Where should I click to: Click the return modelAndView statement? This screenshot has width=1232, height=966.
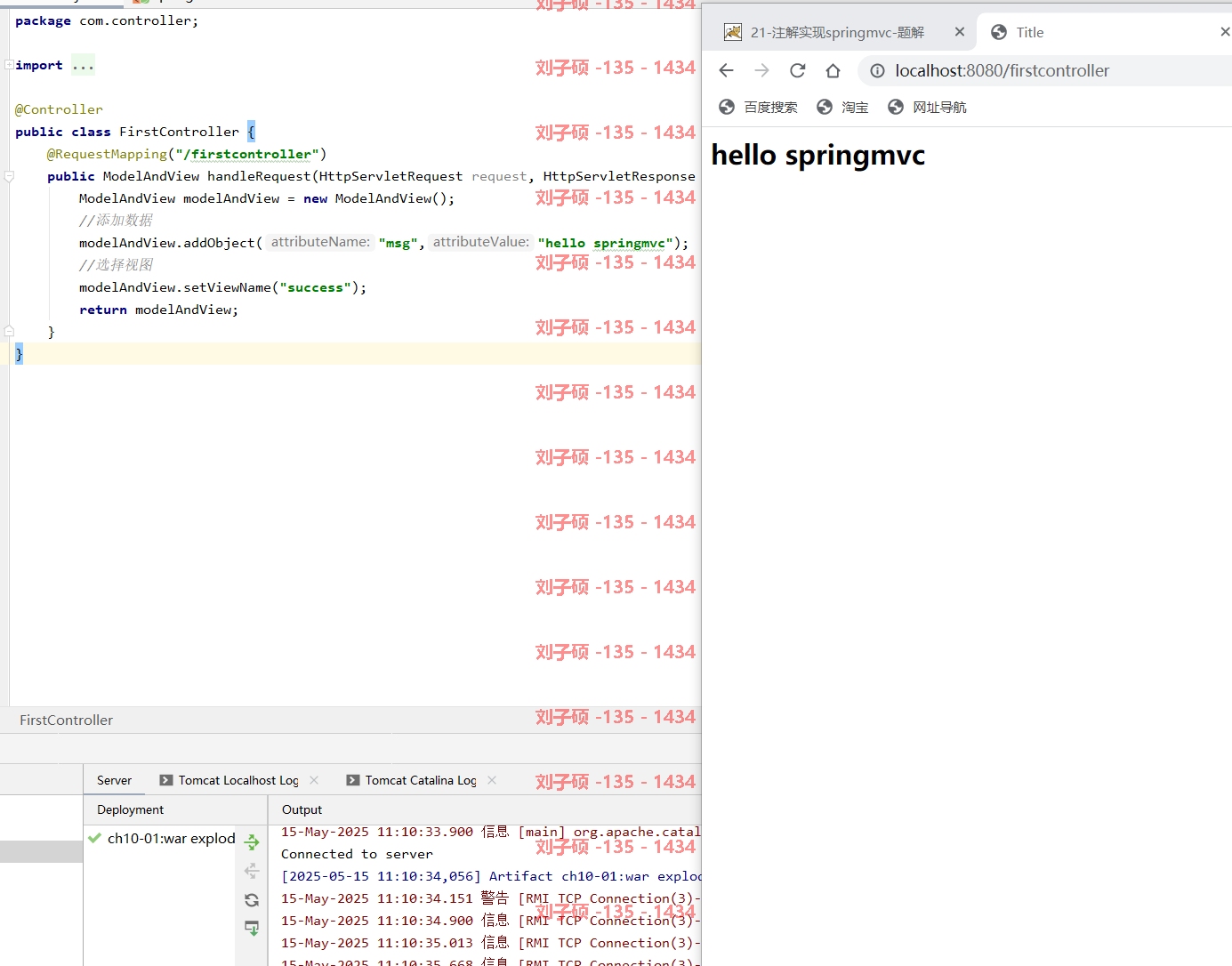tap(158, 310)
